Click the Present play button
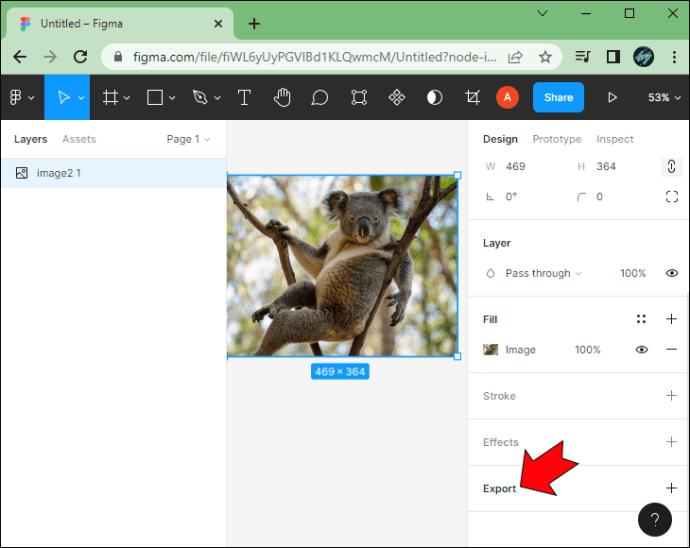 (x=612, y=97)
